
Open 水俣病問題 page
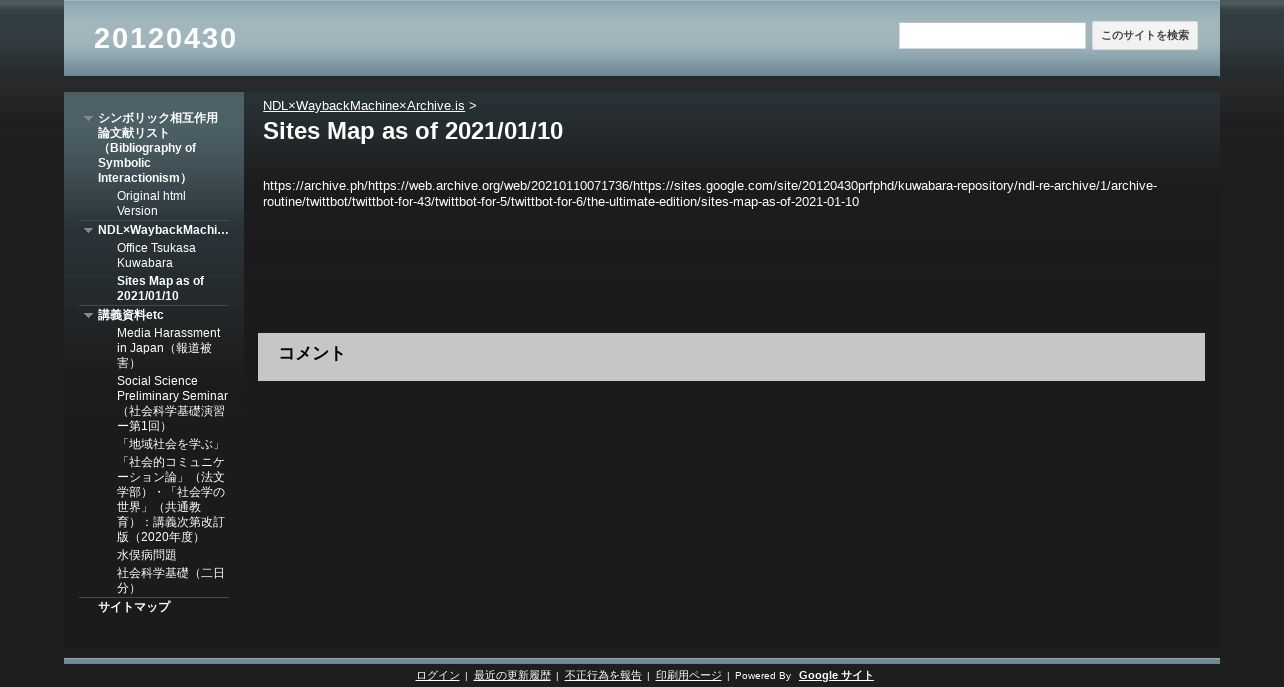pyautogui.click(x=147, y=555)
